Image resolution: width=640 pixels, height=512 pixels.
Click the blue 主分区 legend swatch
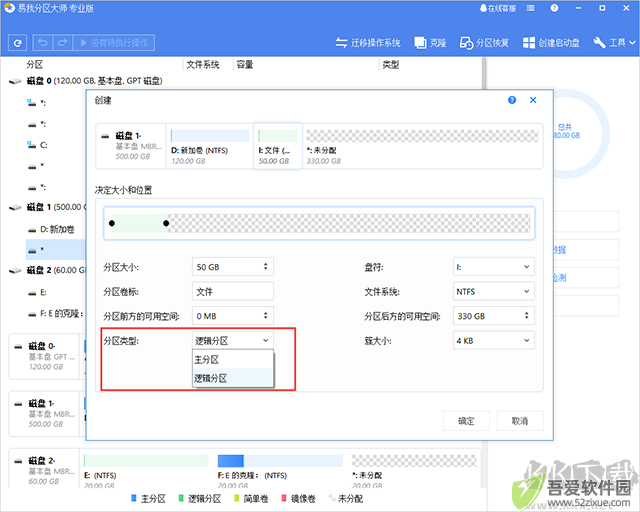(133, 498)
